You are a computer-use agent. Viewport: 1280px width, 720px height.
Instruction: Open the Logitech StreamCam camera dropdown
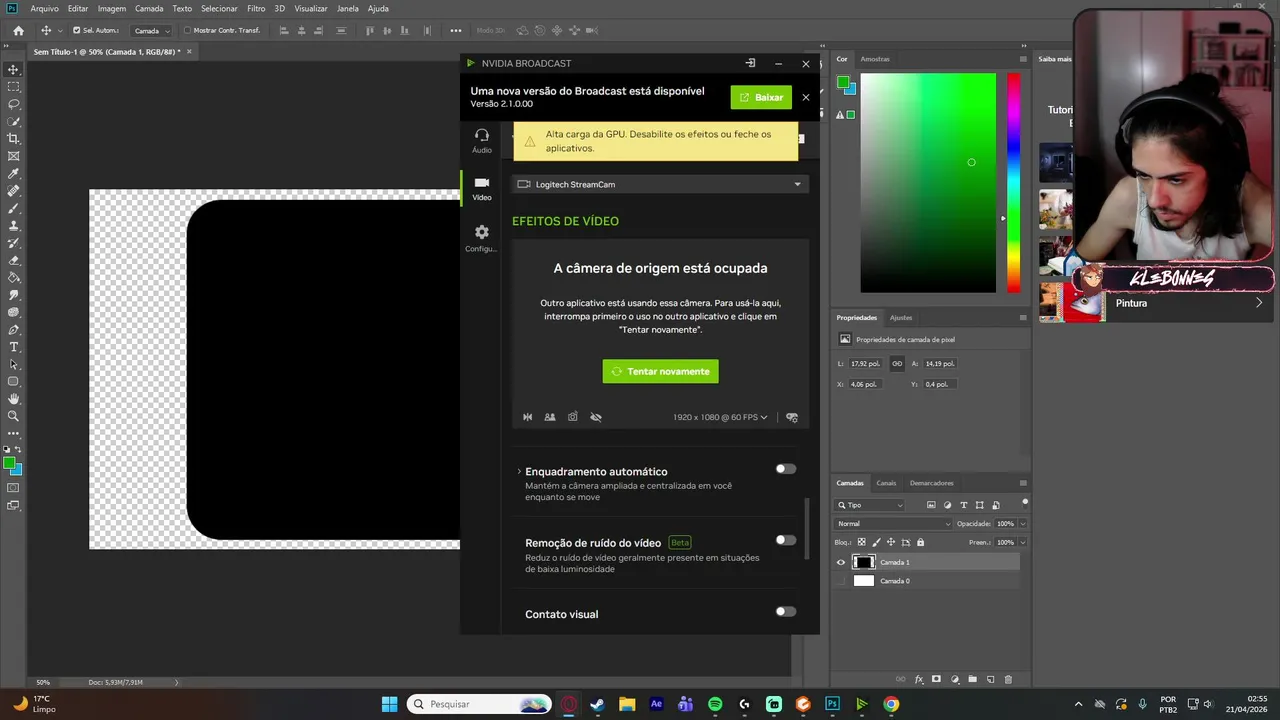pos(660,184)
